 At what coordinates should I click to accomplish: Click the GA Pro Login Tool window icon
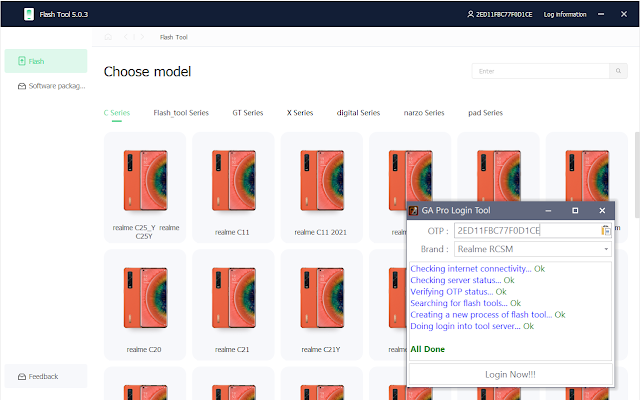tap(413, 211)
